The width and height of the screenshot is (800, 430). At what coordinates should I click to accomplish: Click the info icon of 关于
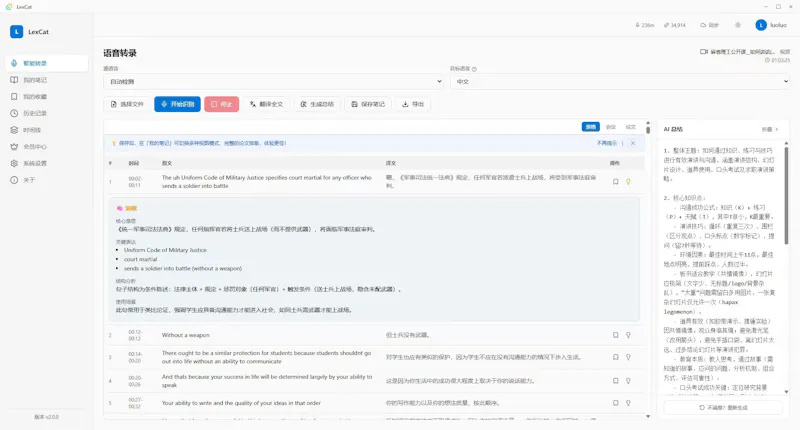pyautogui.click(x=14, y=180)
